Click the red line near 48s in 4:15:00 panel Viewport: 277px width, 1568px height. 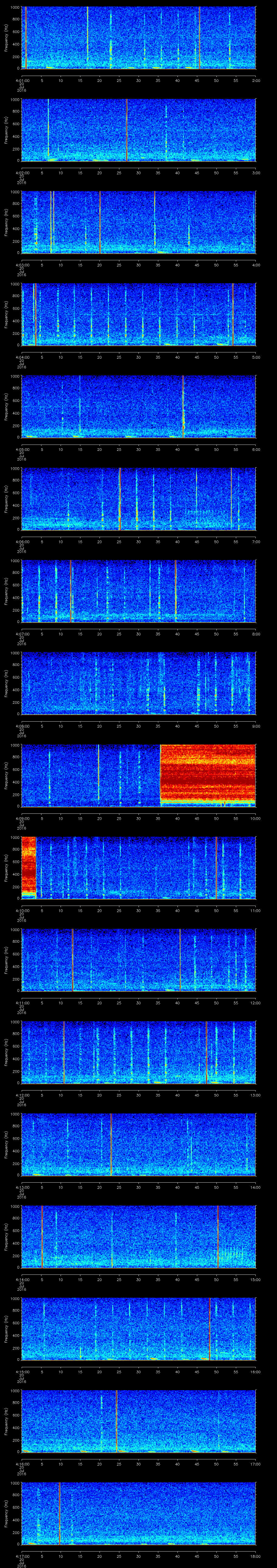[x=209, y=1329]
